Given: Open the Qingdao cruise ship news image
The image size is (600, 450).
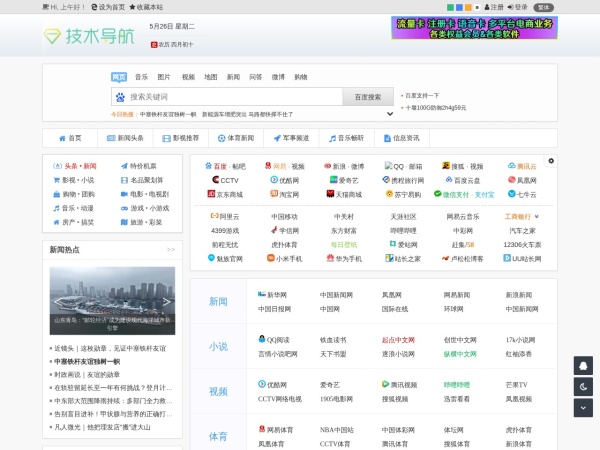Looking at the screenshot, I should [x=112, y=301].
